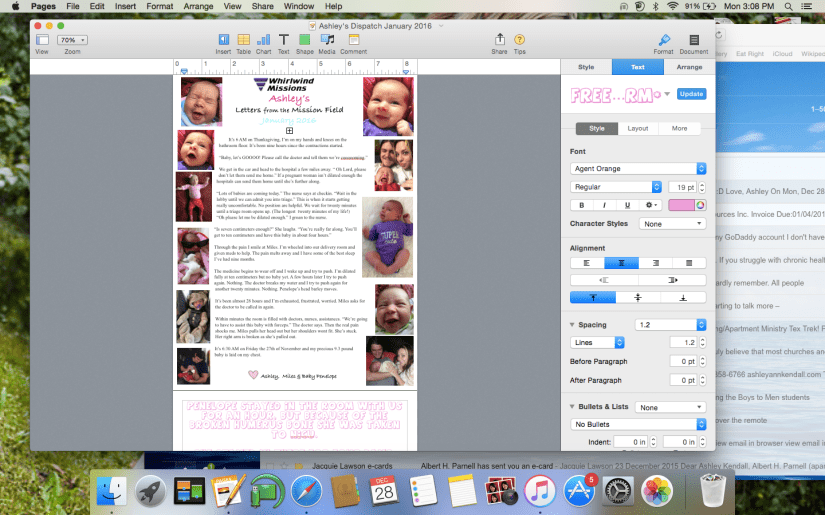Open the No Bullets dropdown
The image size is (825, 515).
click(638, 424)
